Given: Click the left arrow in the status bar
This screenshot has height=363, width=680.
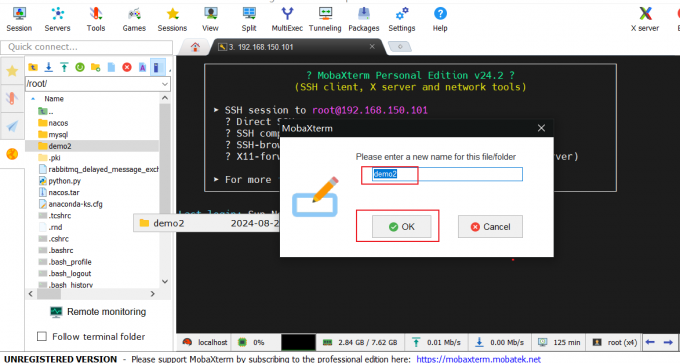Looking at the screenshot, I should tap(650, 342).
